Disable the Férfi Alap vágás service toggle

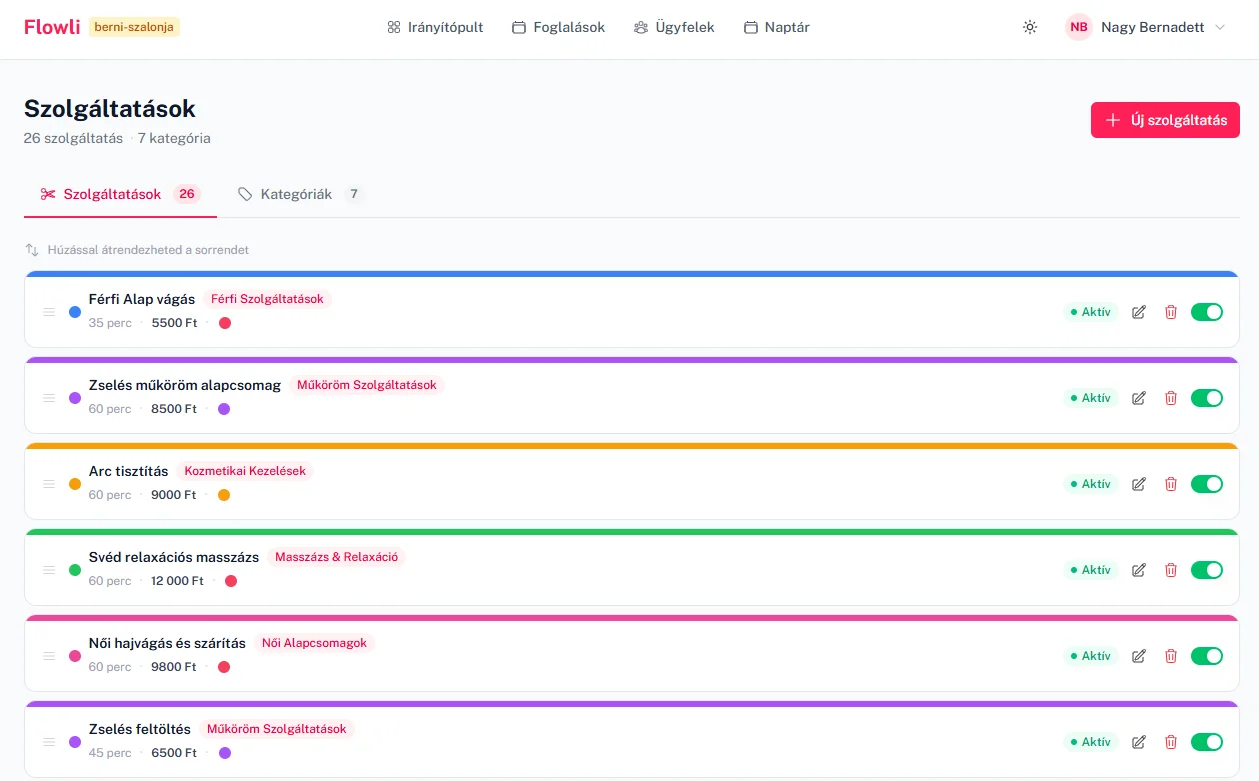tap(1207, 312)
